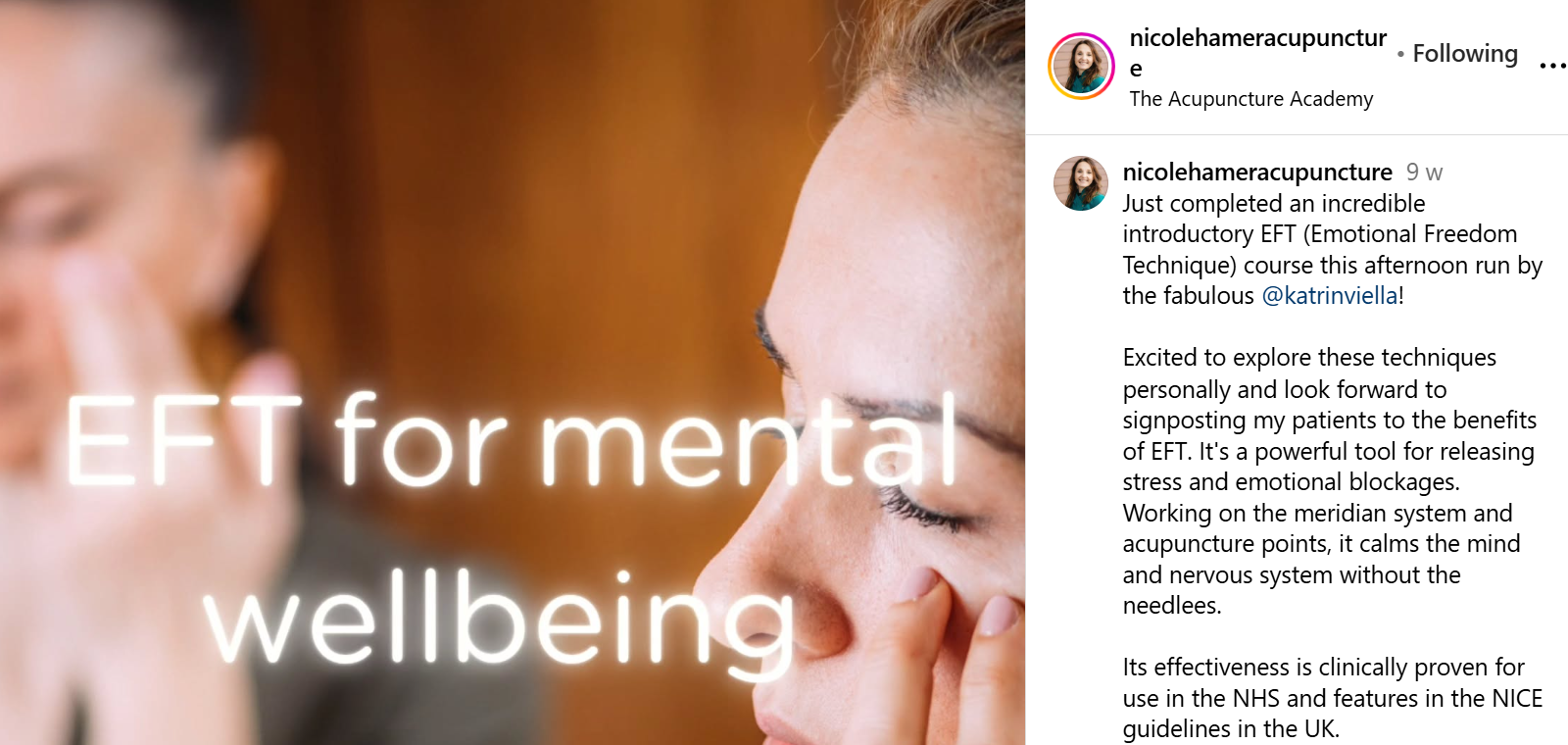Open the @katrinviella mention
This screenshot has height=745, width=1568.
click(1330, 296)
